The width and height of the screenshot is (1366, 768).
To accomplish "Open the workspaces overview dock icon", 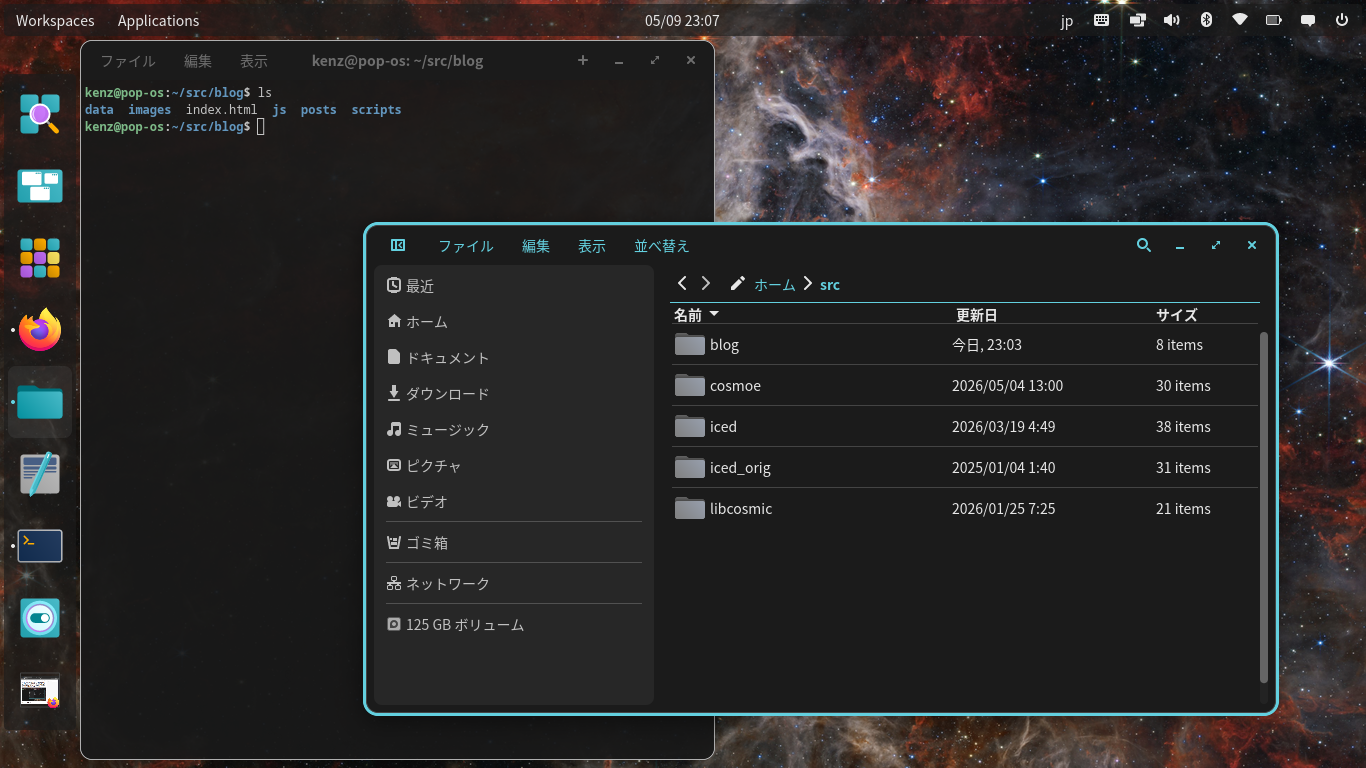I will pos(40,186).
